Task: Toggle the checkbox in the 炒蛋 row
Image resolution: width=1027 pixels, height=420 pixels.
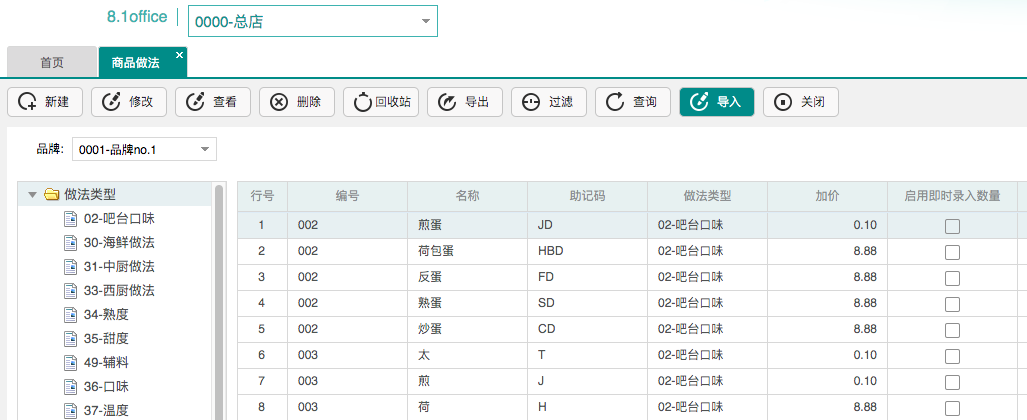Action: [952, 330]
